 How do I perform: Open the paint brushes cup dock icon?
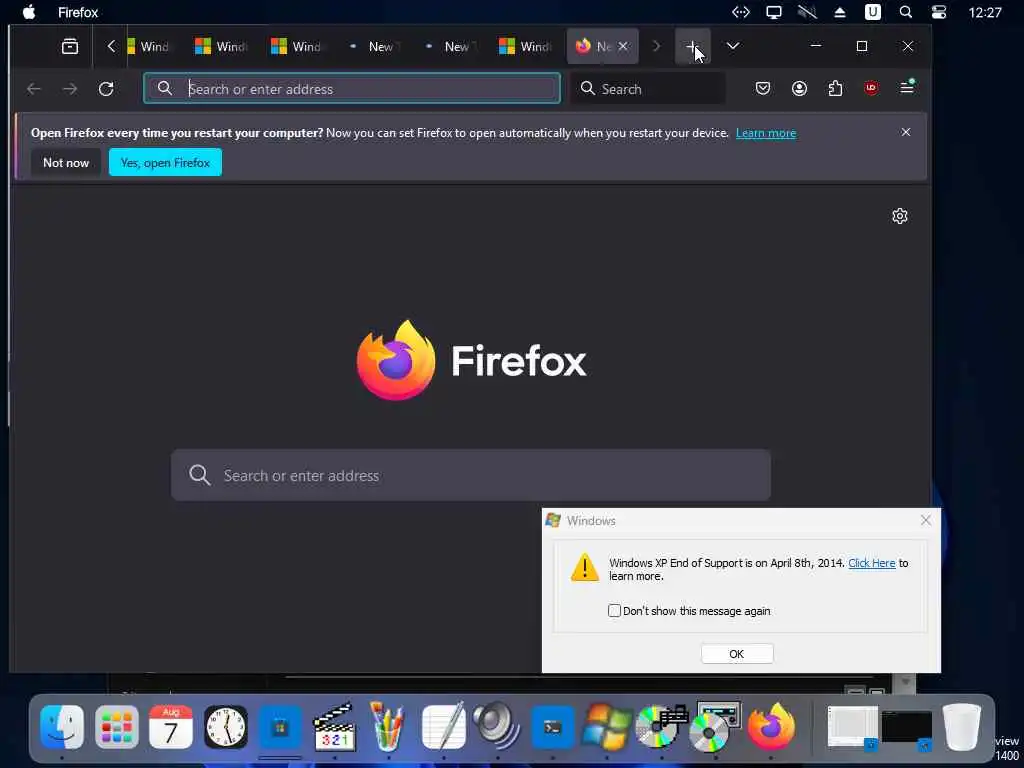click(x=388, y=726)
